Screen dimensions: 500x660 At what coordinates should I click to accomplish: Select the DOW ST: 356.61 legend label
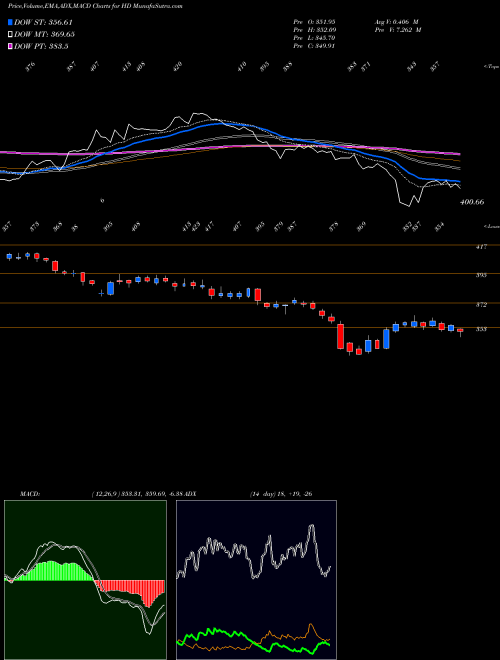point(43,22)
